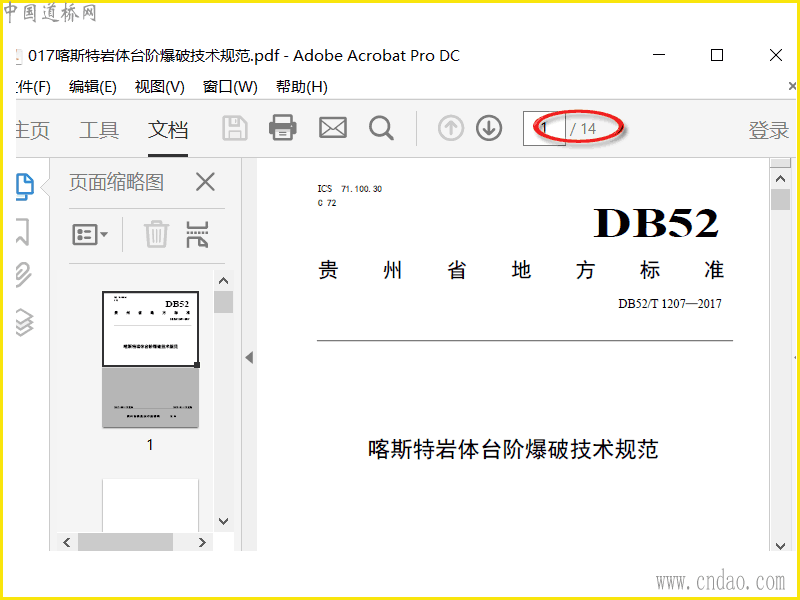This screenshot has width=800, height=600.
Task: Collapse the navigation pane with left triangle
Action: [x=249, y=358]
